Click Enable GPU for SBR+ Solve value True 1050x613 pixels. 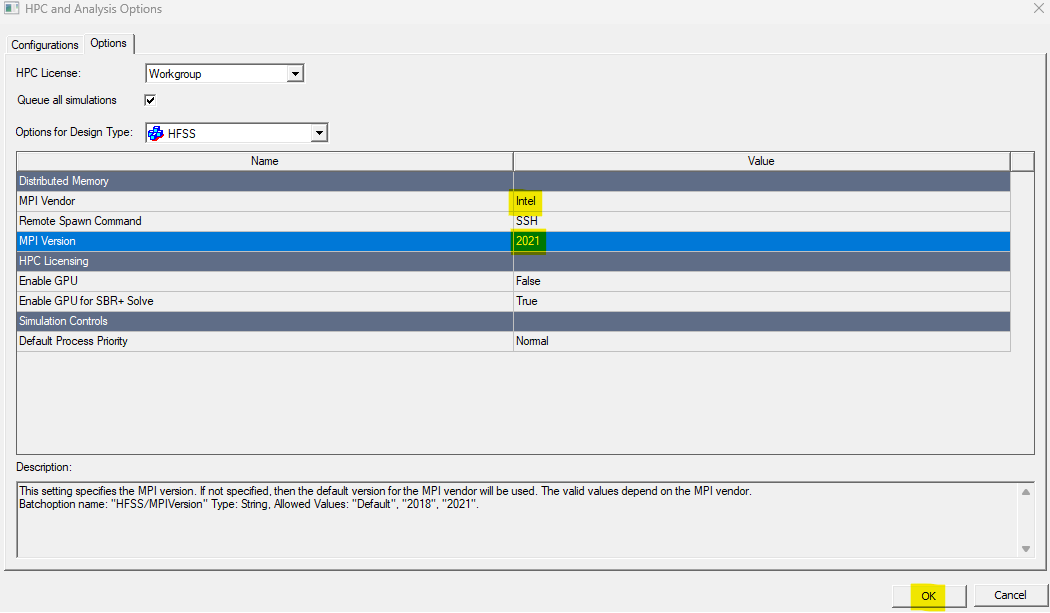(x=526, y=301)
